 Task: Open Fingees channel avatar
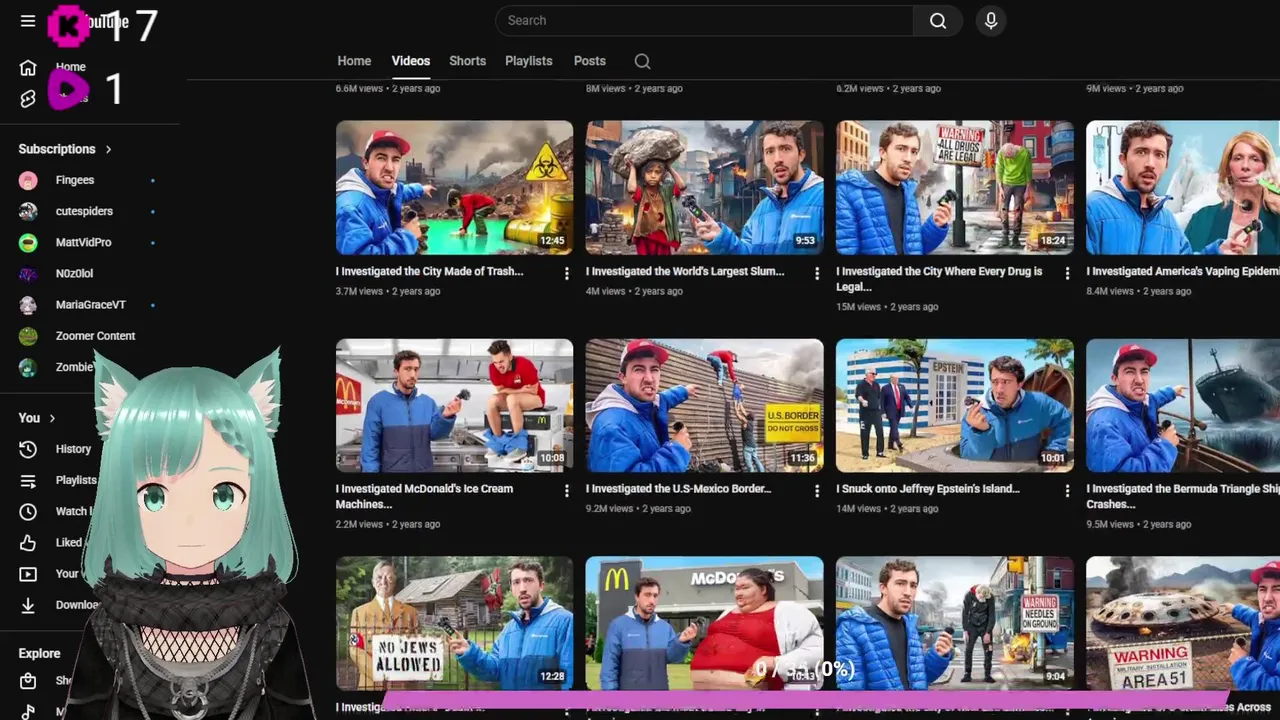(28, 180)
